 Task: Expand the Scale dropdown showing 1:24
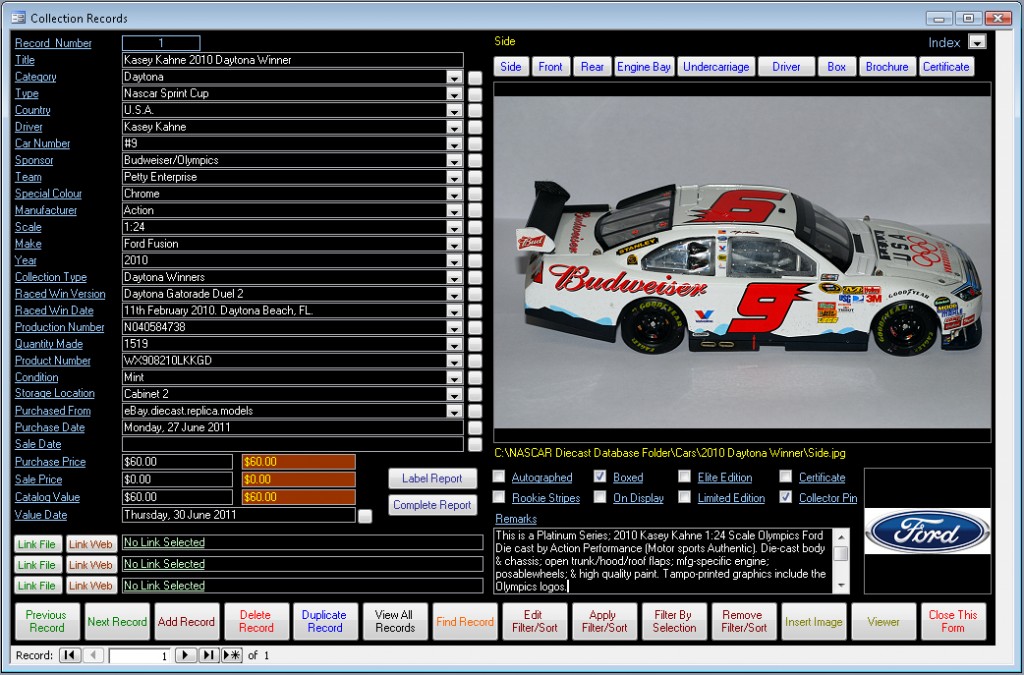(x=455, y=227)
